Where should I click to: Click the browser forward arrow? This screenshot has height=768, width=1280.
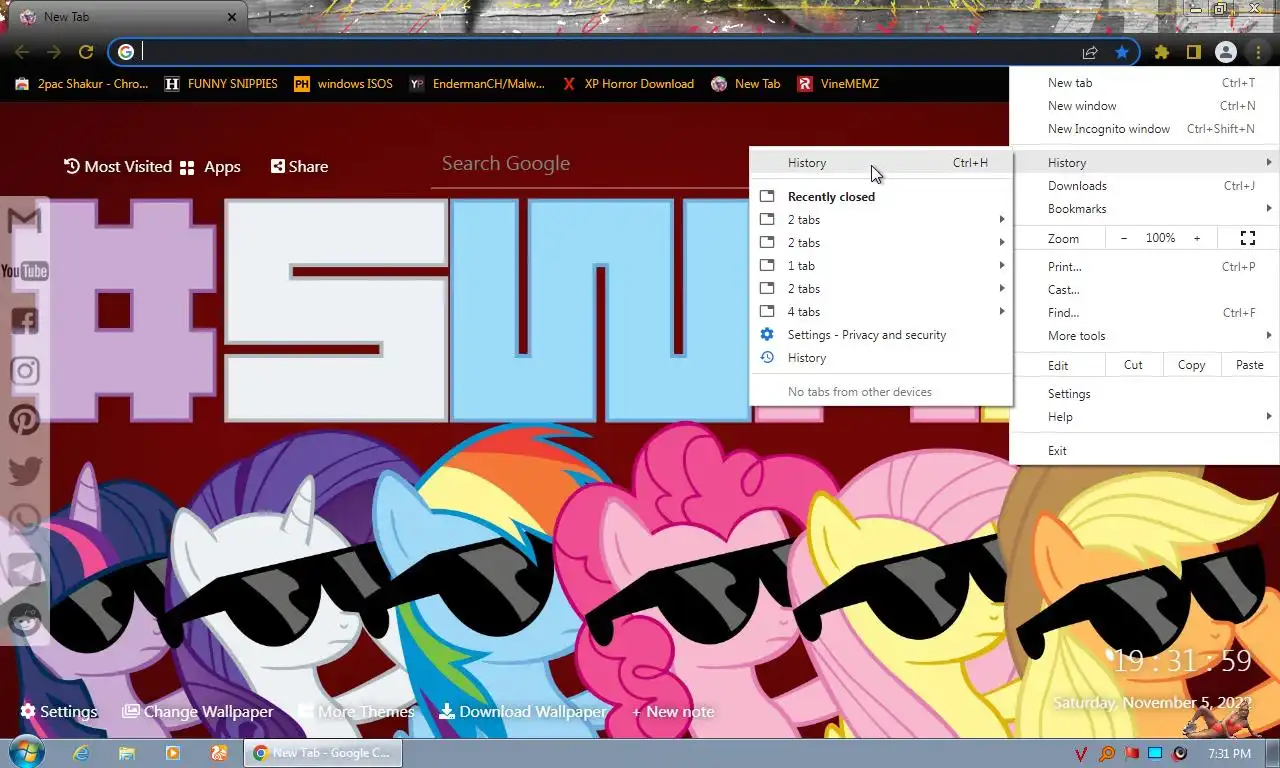54,52
